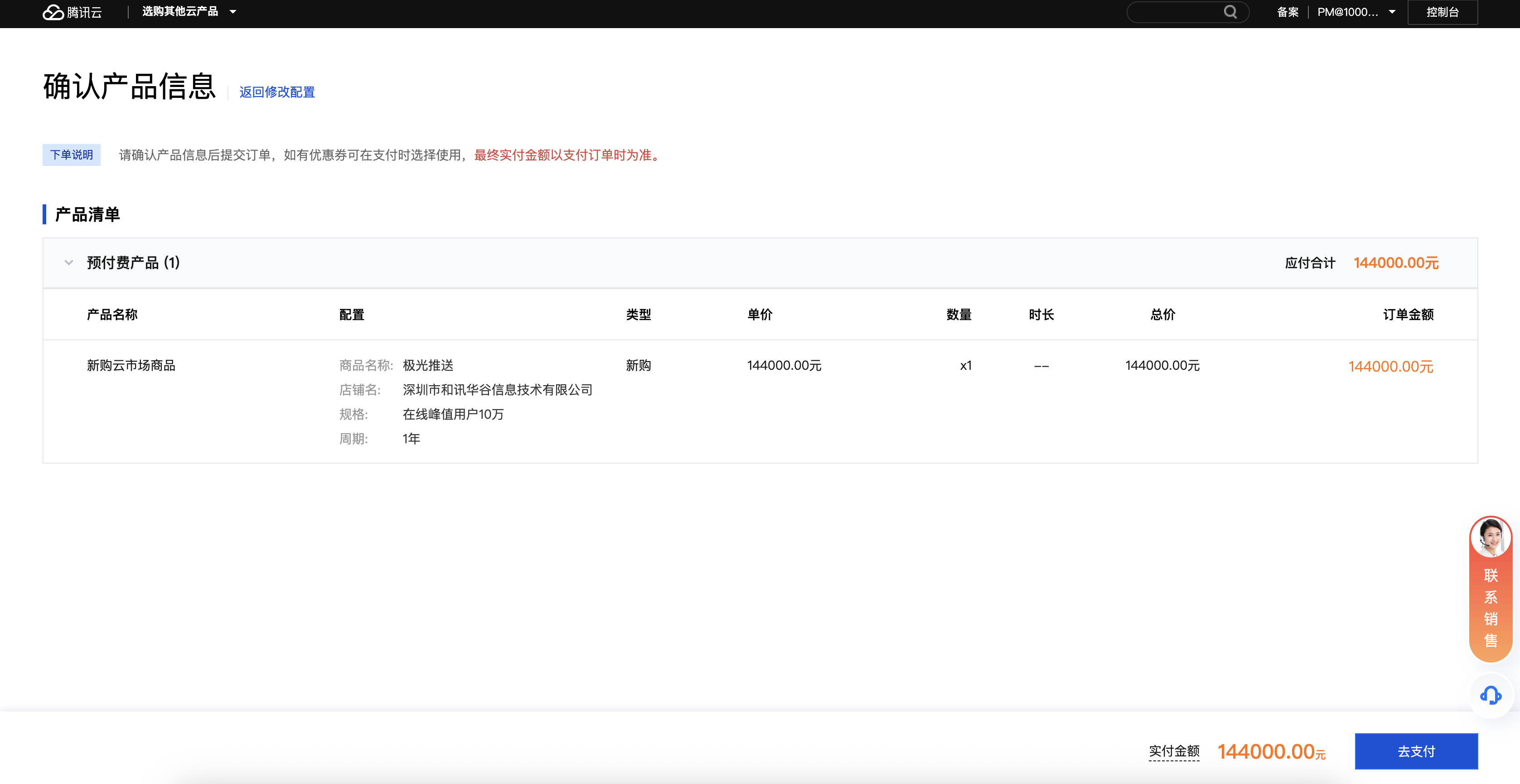Click the 1年 period value
Viewport: 1520px width, 784px height.
point(411,438)
